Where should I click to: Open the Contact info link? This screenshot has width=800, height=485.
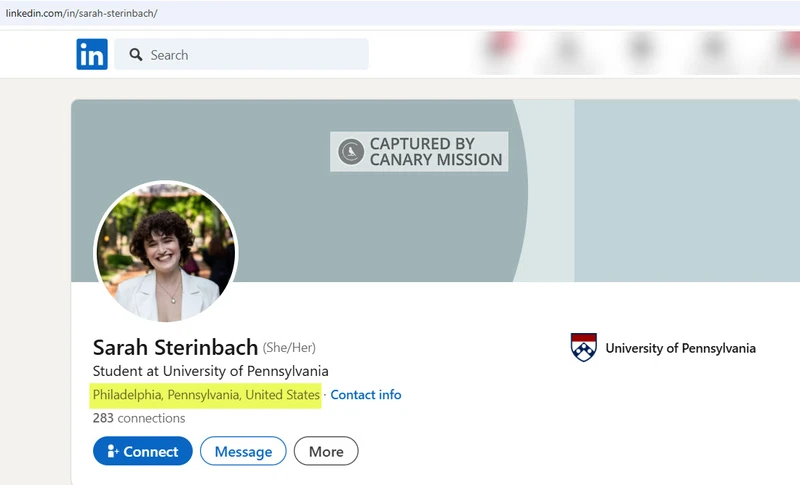pyautogui.click(x=366, y=395)
